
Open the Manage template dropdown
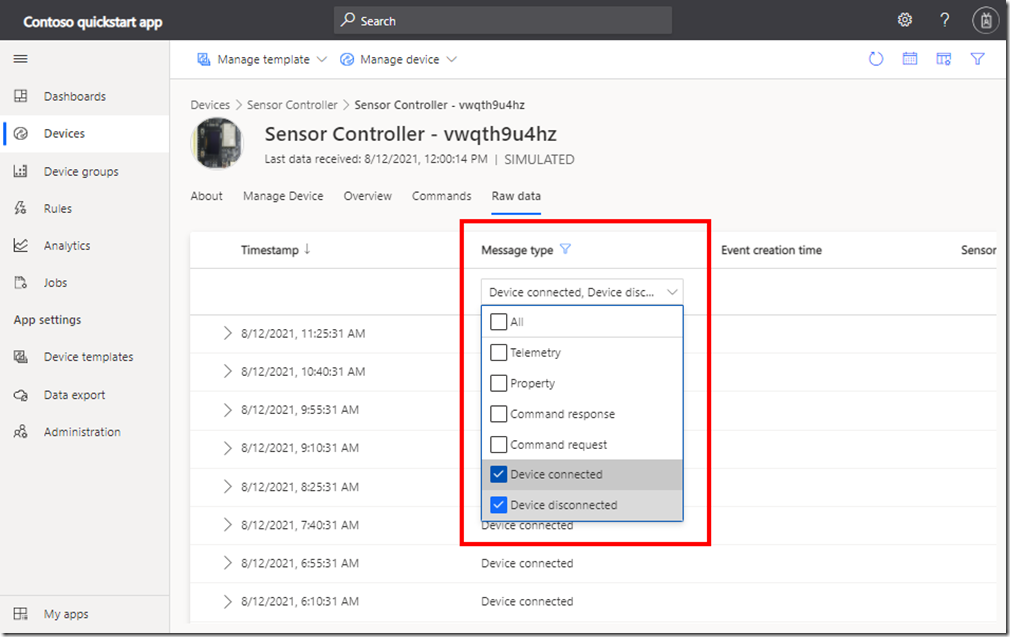click(262, 59)
